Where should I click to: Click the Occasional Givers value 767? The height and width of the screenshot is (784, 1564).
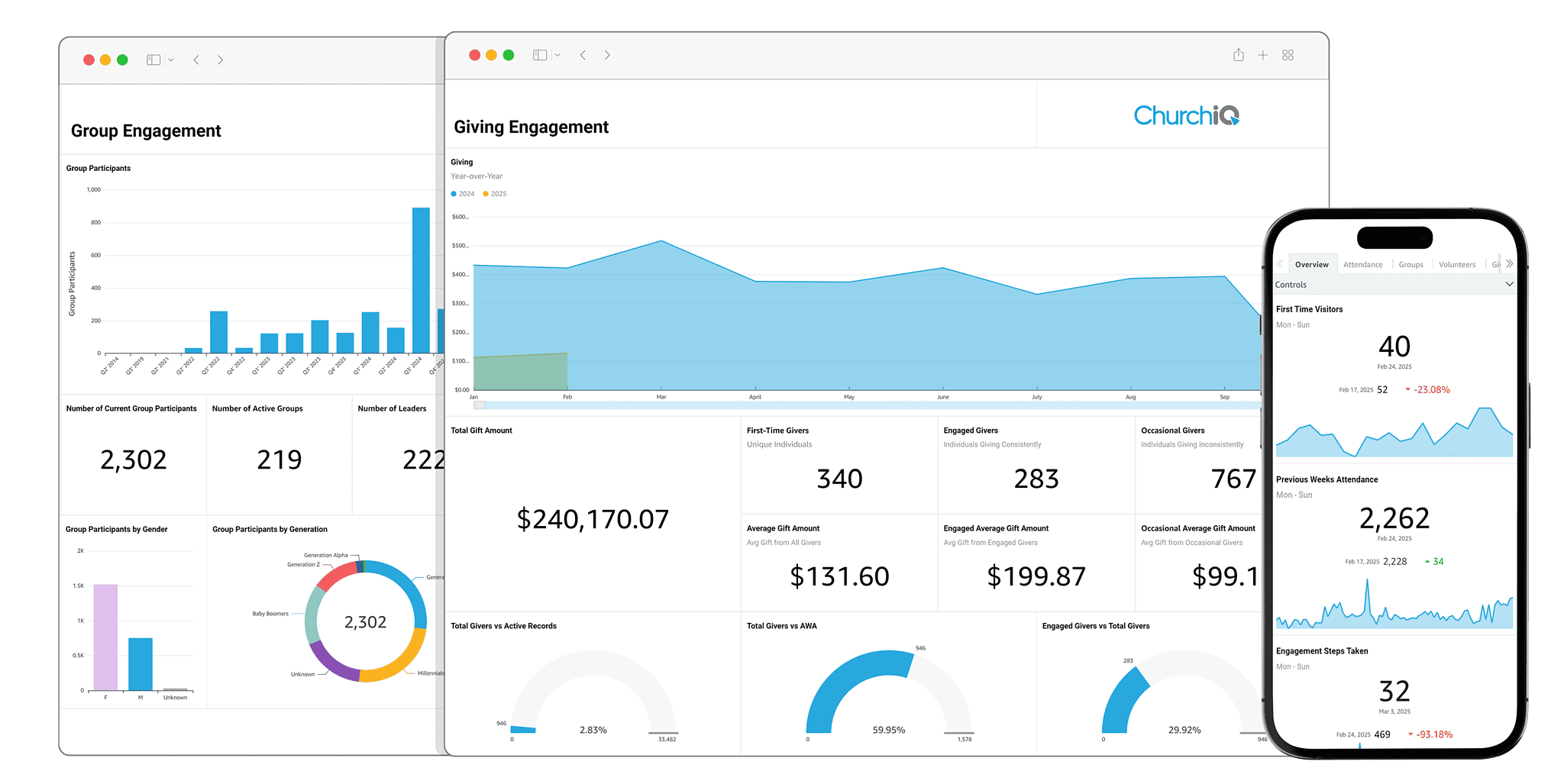[1233, 479]
